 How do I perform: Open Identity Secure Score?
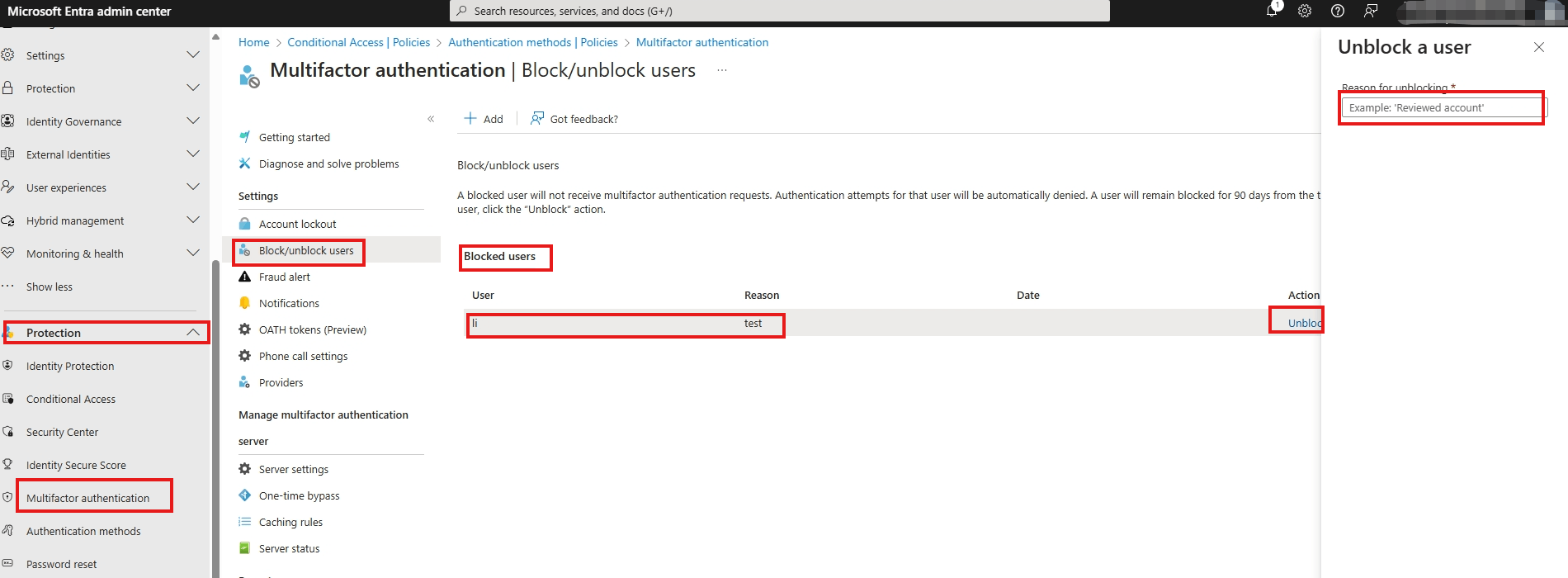(76, 465)
